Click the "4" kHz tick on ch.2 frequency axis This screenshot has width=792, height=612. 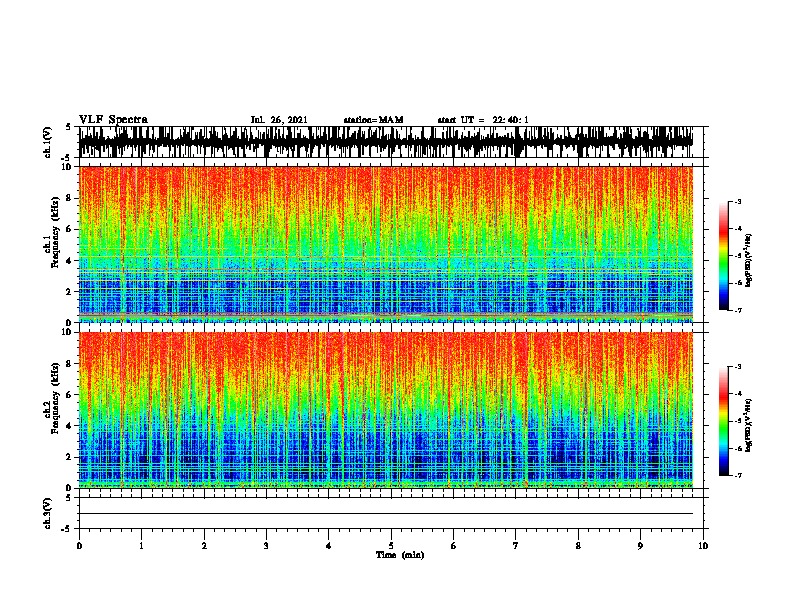[x=70, y=426]
